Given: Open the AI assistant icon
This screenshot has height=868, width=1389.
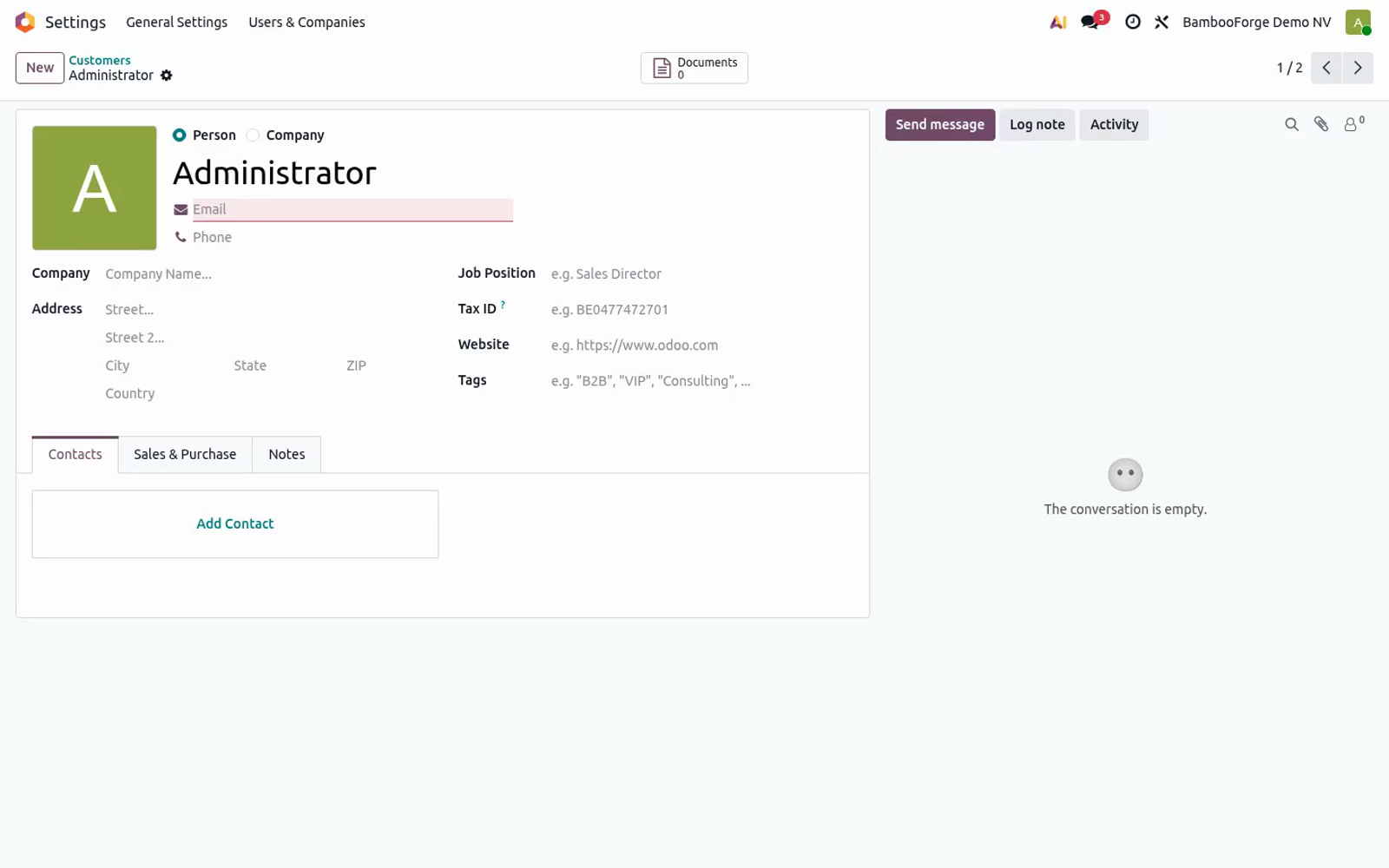Looking at the screenshot, I should click(x=1057, y=23).
